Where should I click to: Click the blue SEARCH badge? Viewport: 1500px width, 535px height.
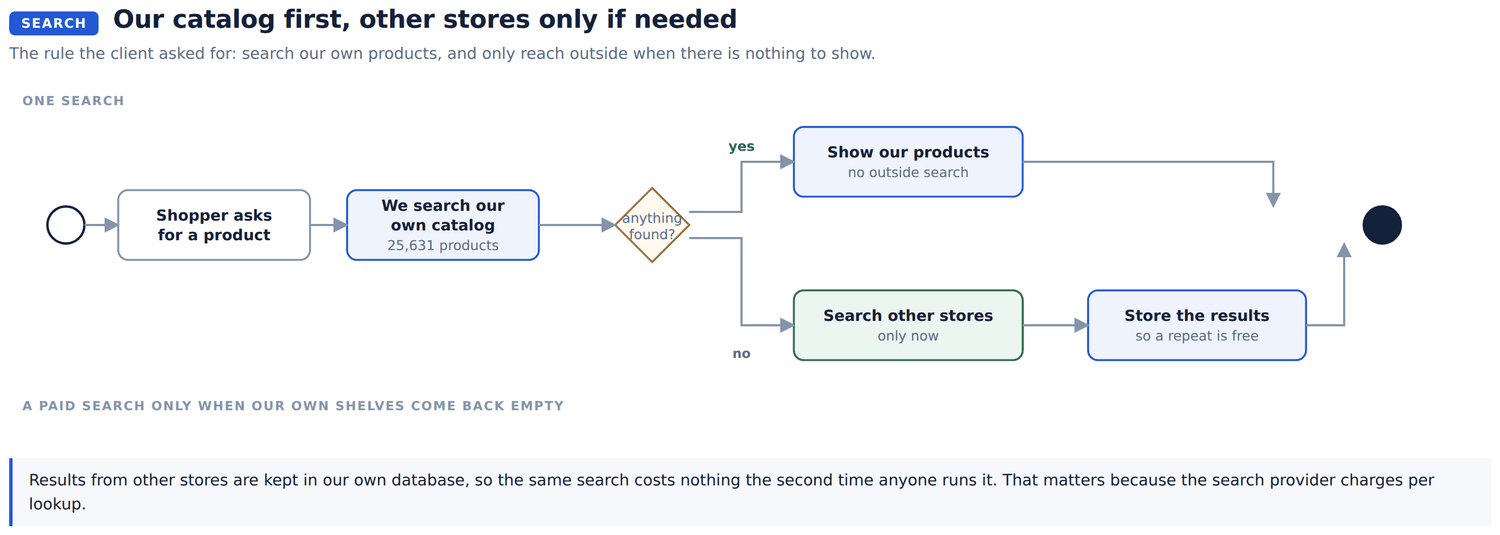pyautogui.click(x=54, y=23)
